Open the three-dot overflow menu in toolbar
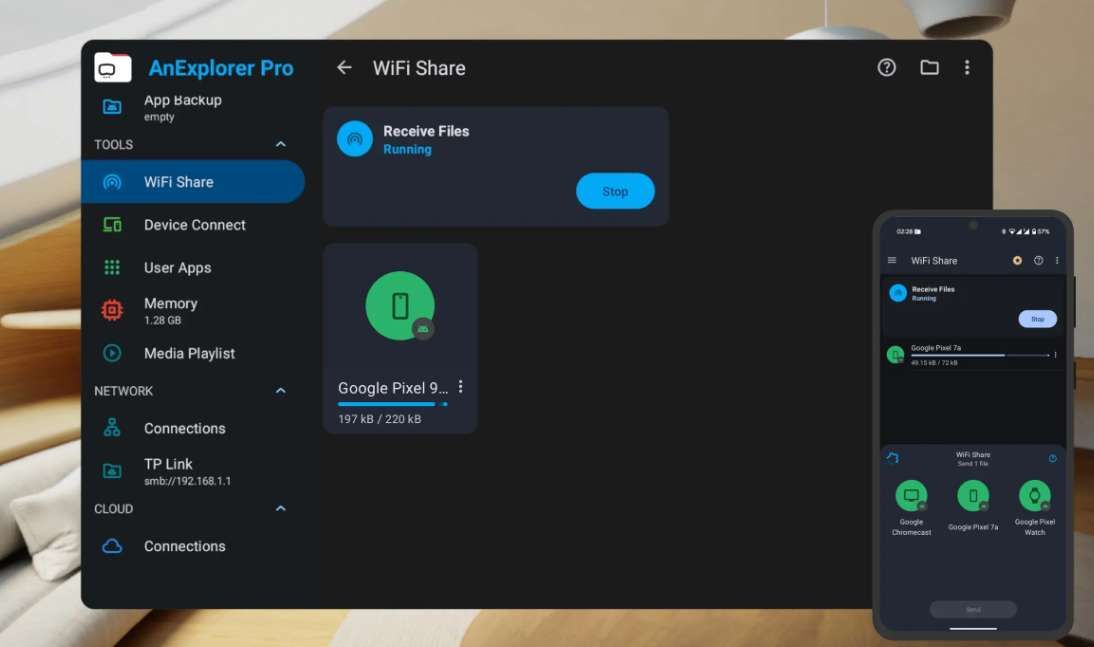Image resolution: width=1094 pixels, height=647 pixels. [x=966, y=68]
